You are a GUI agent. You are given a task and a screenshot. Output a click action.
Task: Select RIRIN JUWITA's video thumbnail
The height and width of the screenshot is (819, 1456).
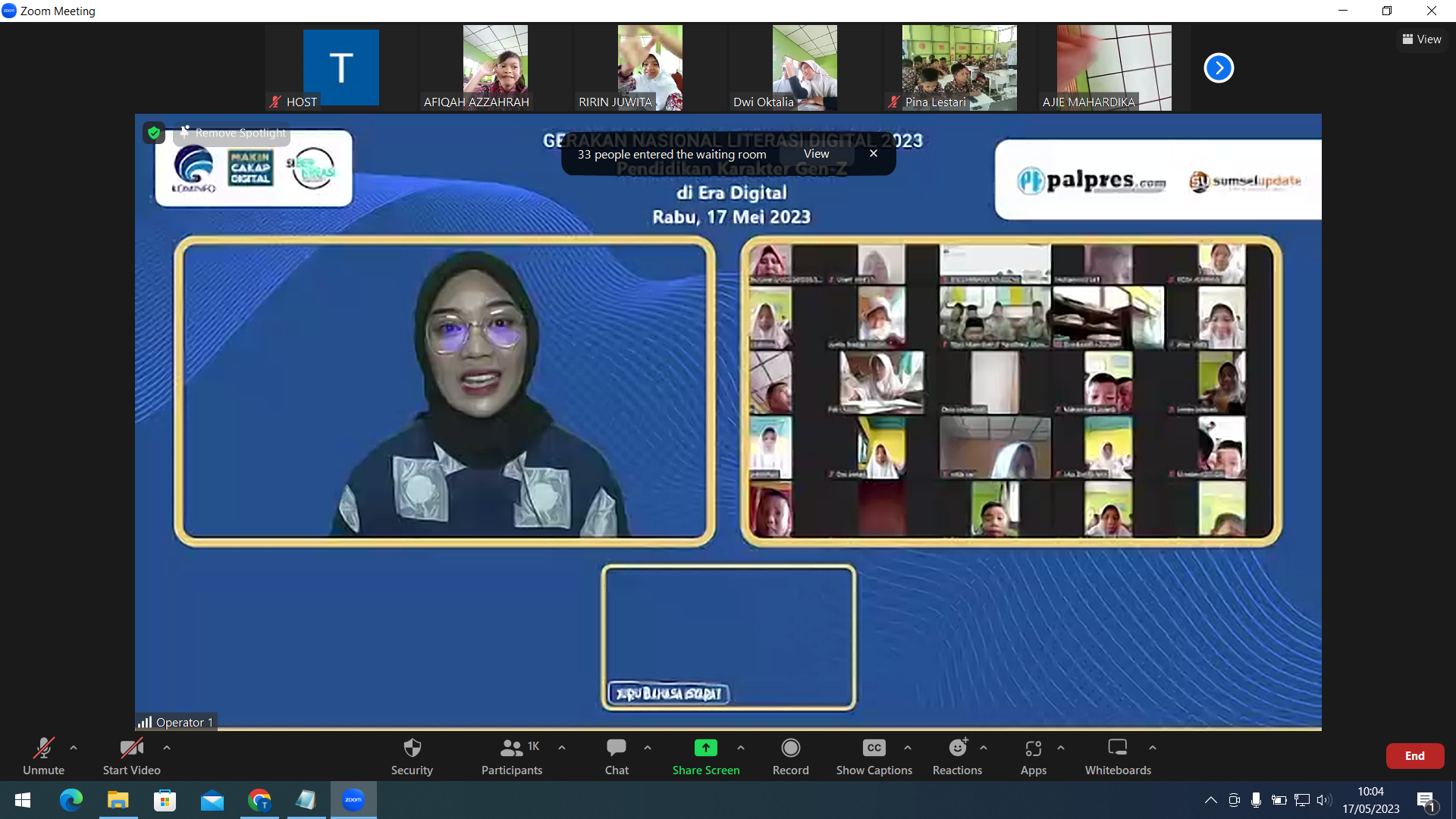(x=650, y=67)
